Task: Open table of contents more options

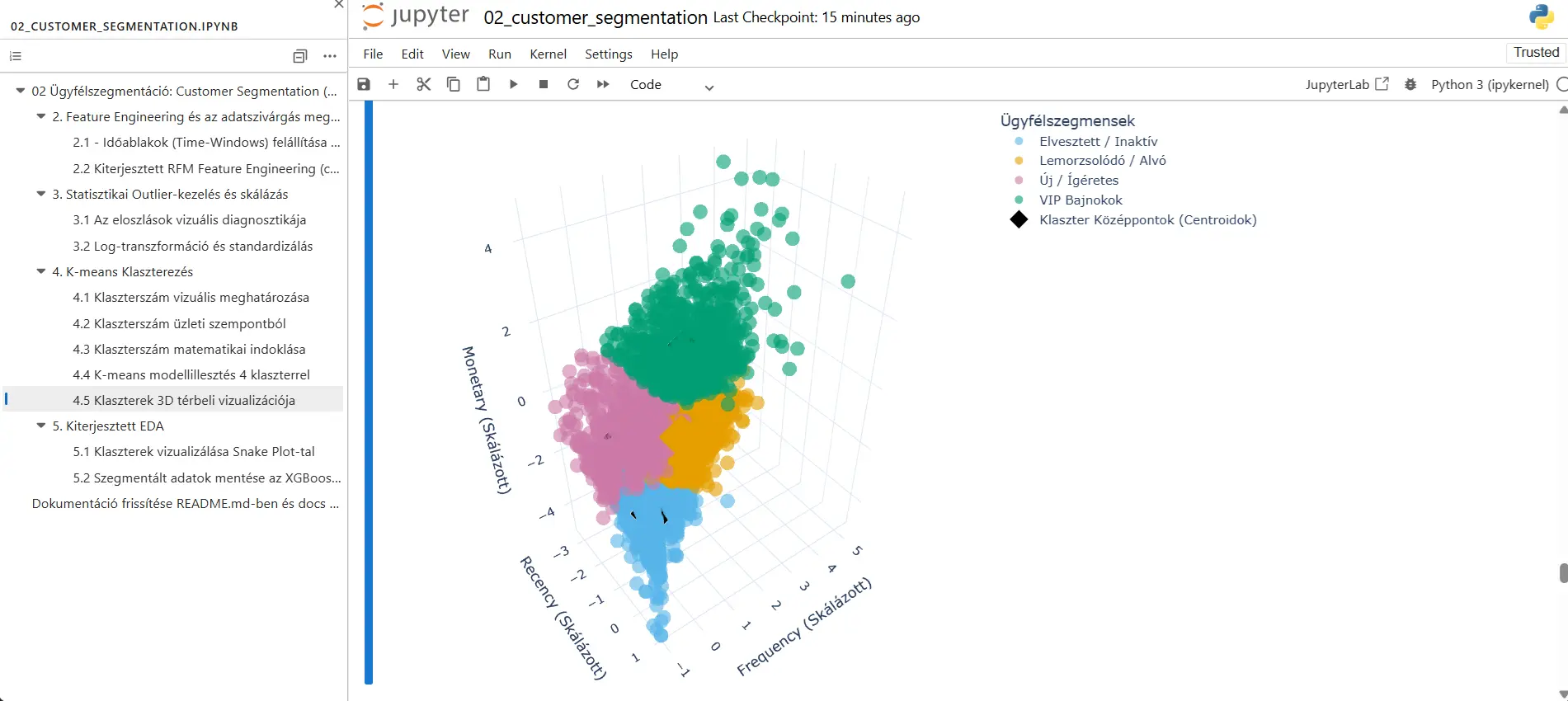Action: (x=330, y=56)
